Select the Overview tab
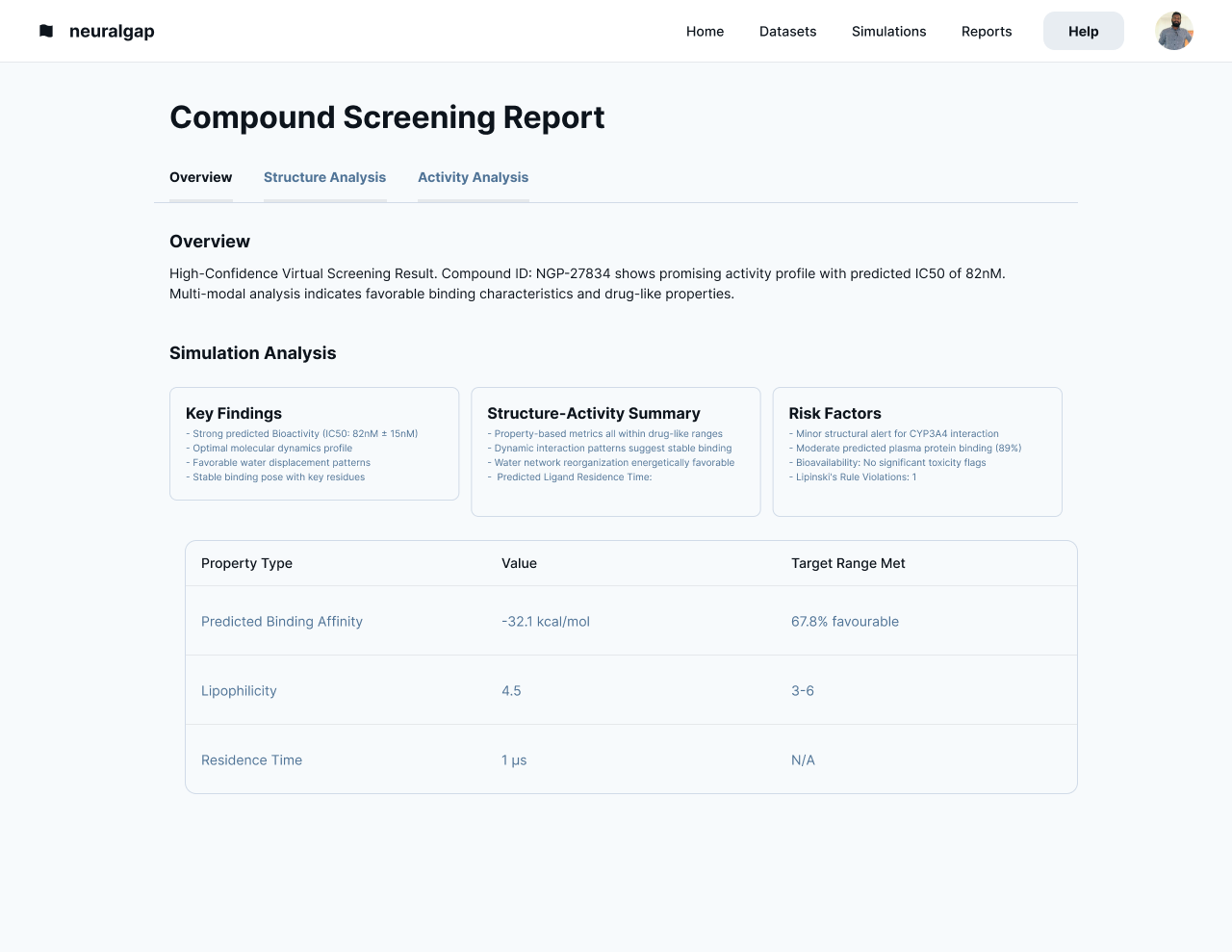Image resolution: width=1232 pixels, height=952 pixels. [x=200, y=177]
